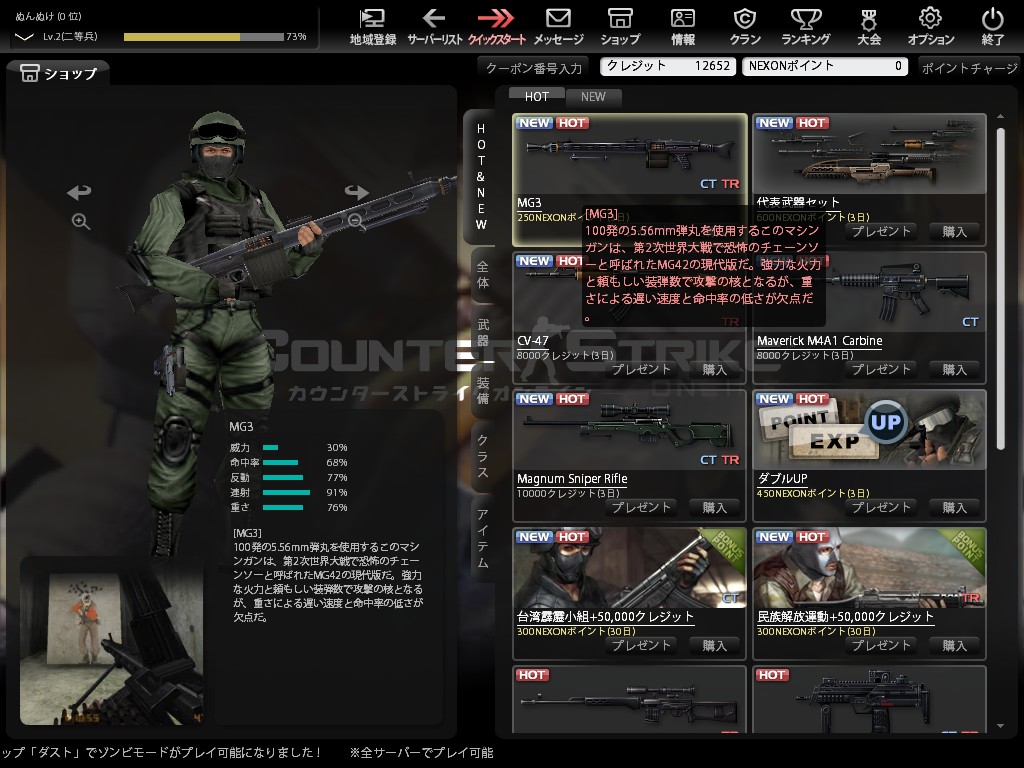
Task: Zoom out on character model
Action: pos(356,221)
